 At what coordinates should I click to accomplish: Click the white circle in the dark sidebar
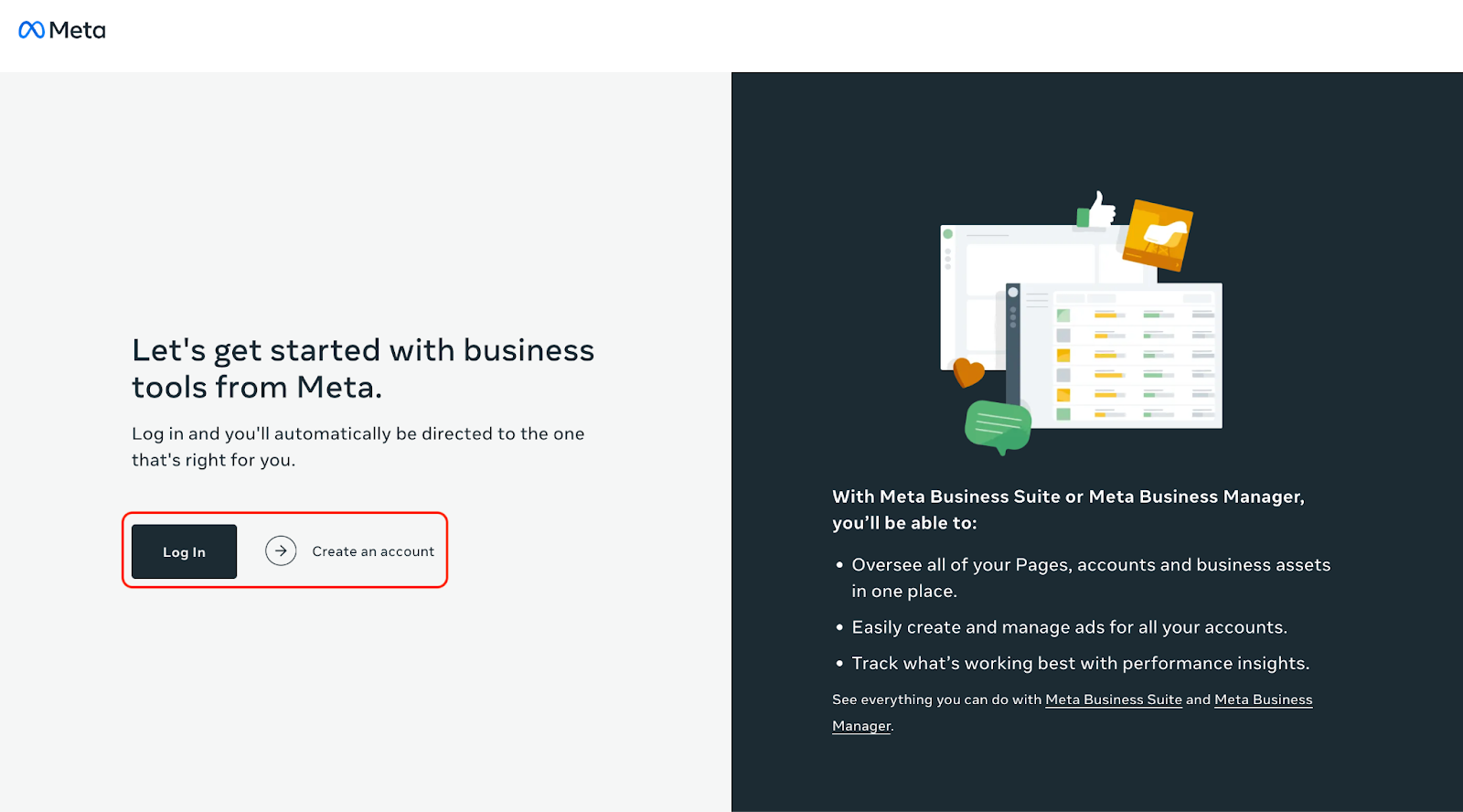pyautogui.click(x=1013, y=293)
